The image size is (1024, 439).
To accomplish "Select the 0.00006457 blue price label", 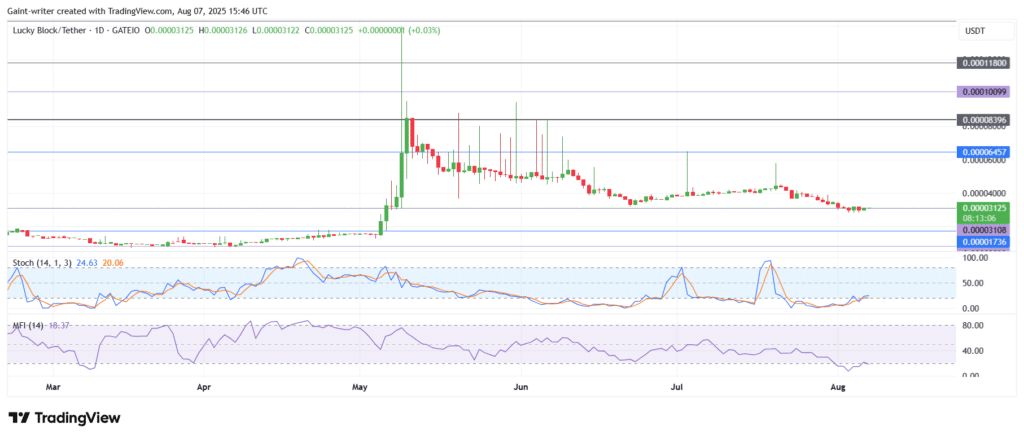I will (x=984, y=152).
